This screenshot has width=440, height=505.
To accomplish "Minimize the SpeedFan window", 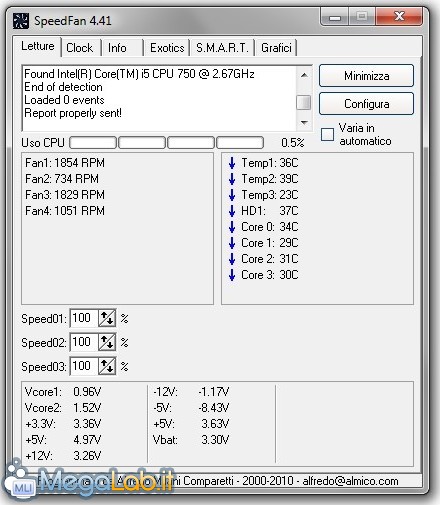I will [x=335, y=17].
